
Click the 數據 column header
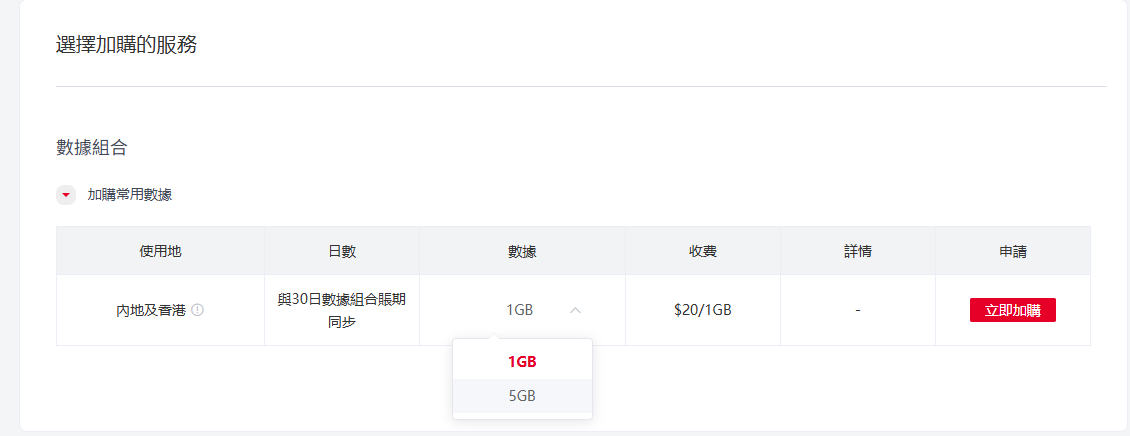click(522, 251)
